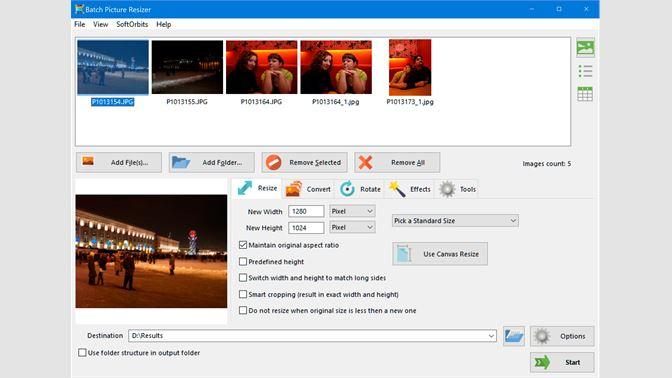Screen dimensions: 672x378
Task: Click the Images count: 5 label
Action: tap(546, 163)
